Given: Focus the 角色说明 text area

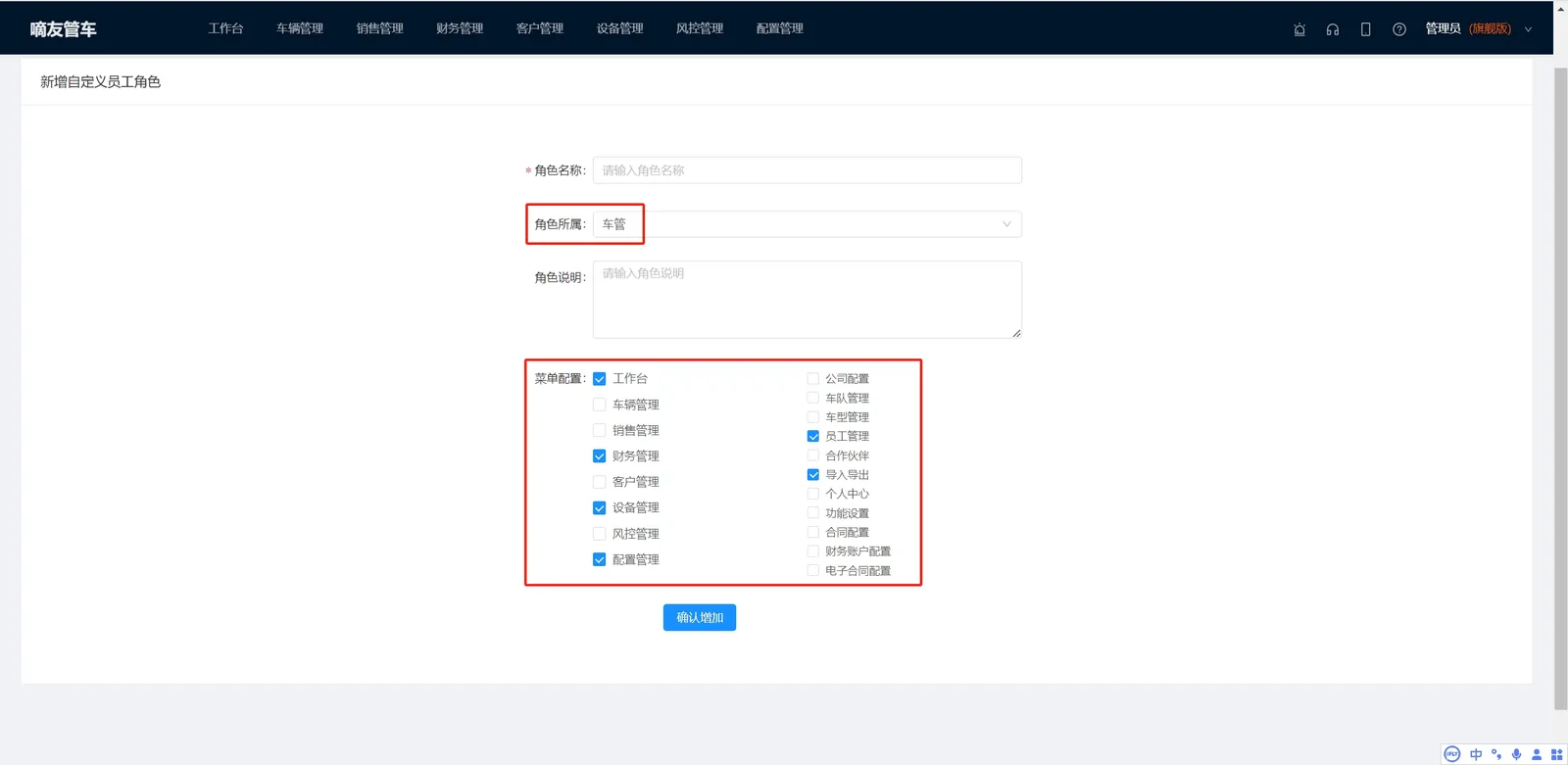Looking at the screenshot, I should point(808,300).
